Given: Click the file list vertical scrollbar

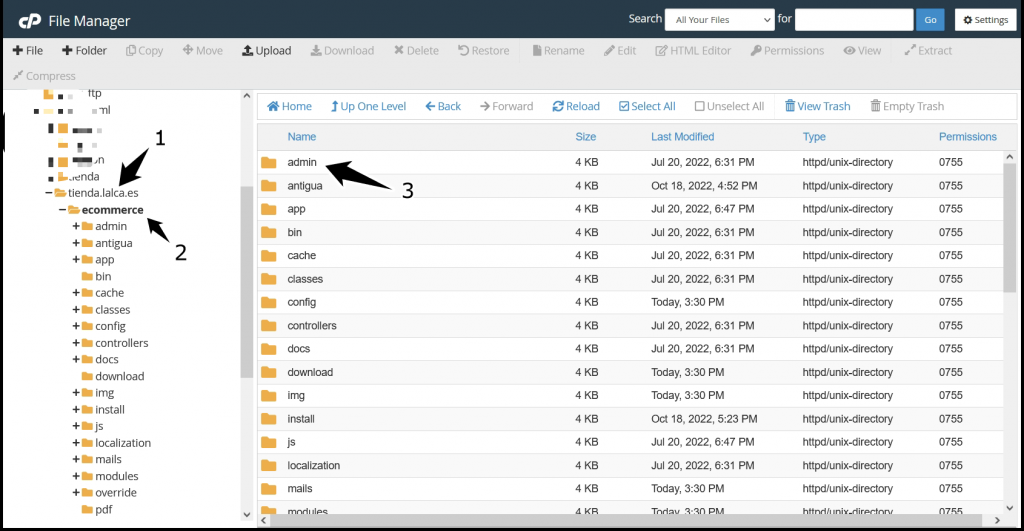Looking at the screenshot, I should click(x=1010, y=230).
